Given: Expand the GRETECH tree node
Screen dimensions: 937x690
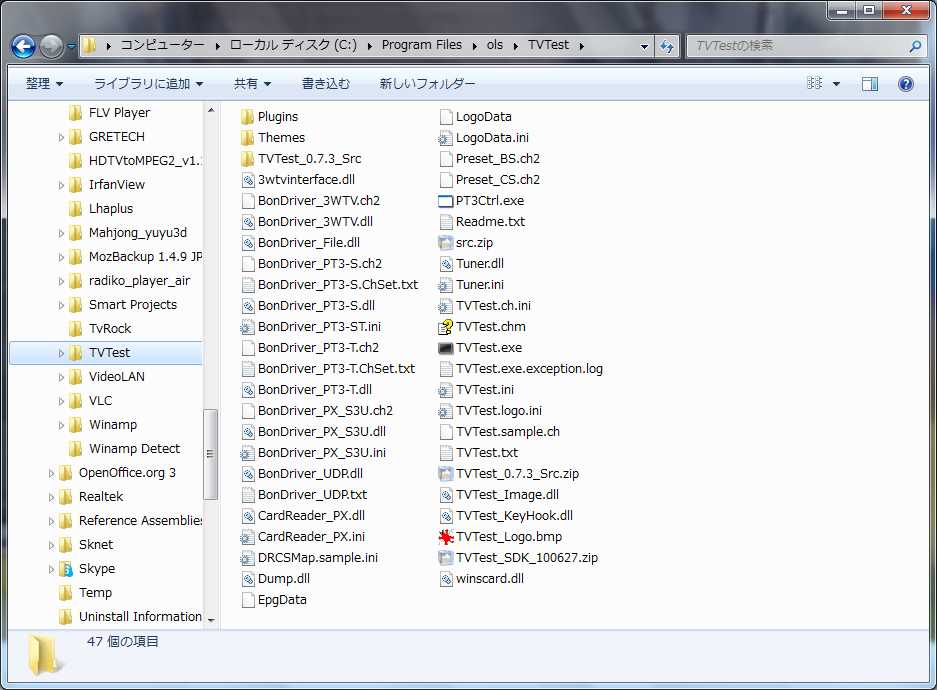Looking at the screenshot, I should pyautogui.click(x=60, y=137).
